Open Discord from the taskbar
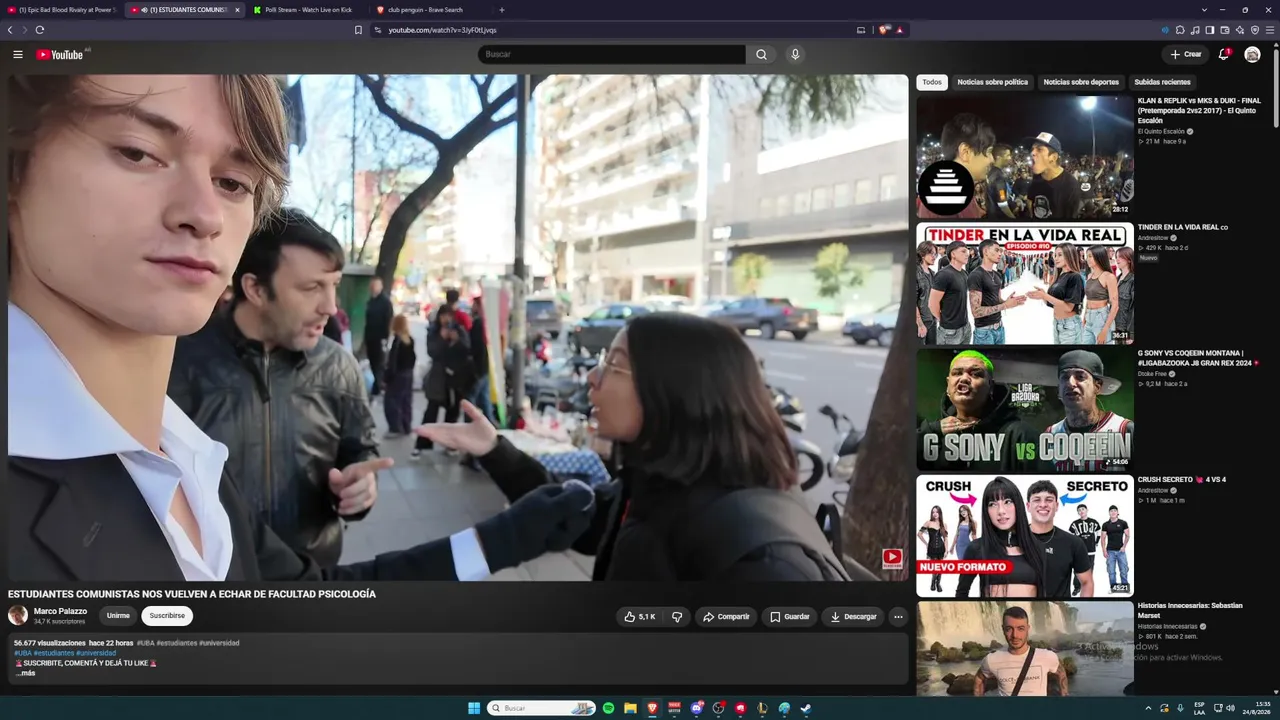Screen dimensions: 1280x720 (x=696, y=708)
